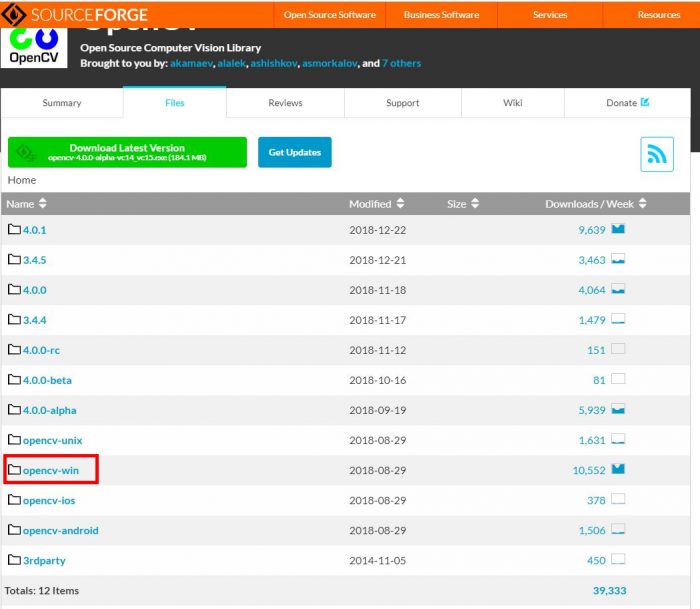View download stats chart for opencv-win
The image size is (700, 609).
(618, 469)
